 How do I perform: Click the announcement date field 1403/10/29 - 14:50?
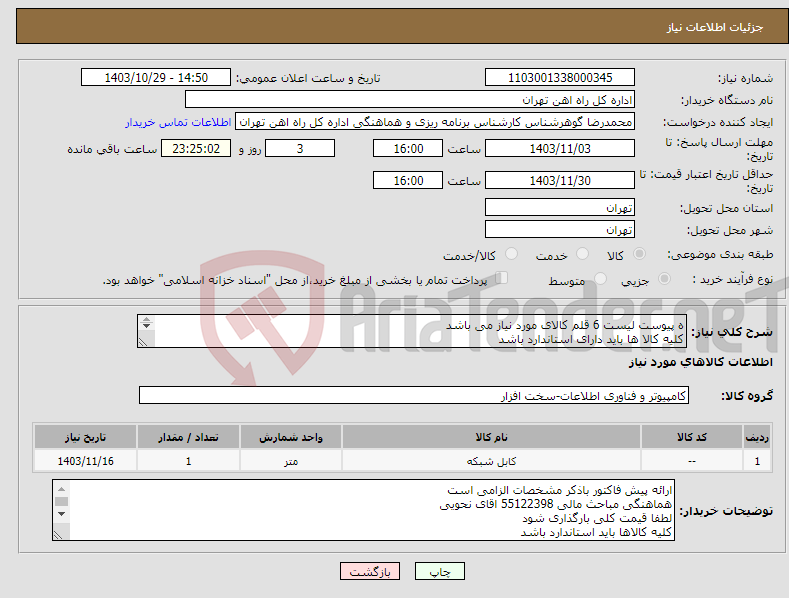[x=155, y=78]
